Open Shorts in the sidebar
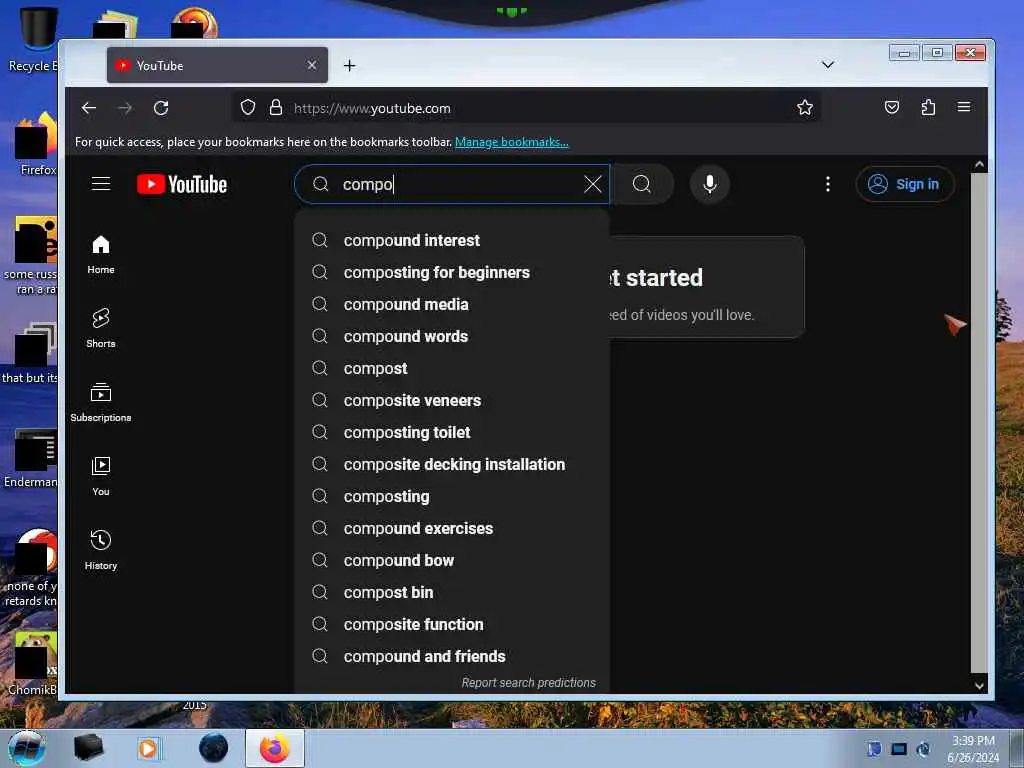1024x768 pixels. click(101, 328)
